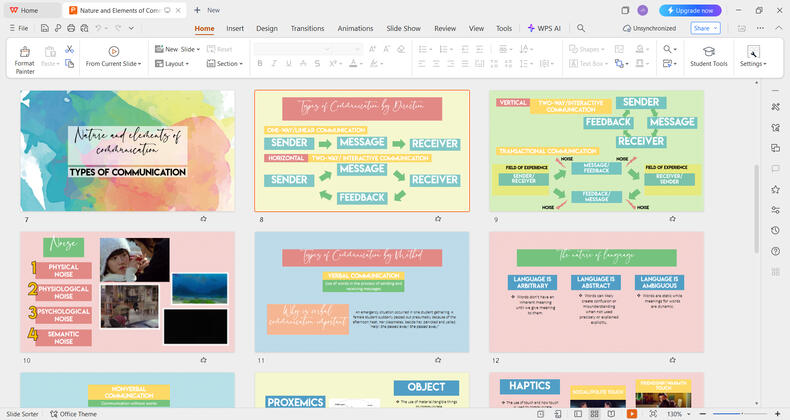Open the Tools tab

coord(504,28)
